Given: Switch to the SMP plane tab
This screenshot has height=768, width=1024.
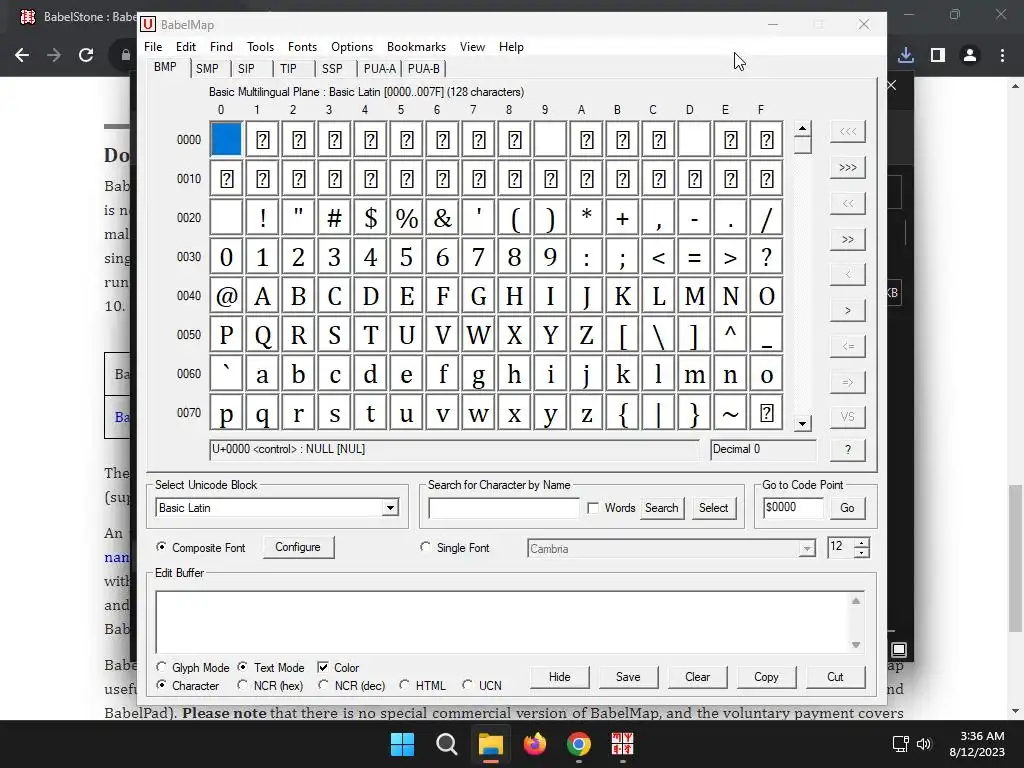Looking at the screenshot, I should [208, 69].
